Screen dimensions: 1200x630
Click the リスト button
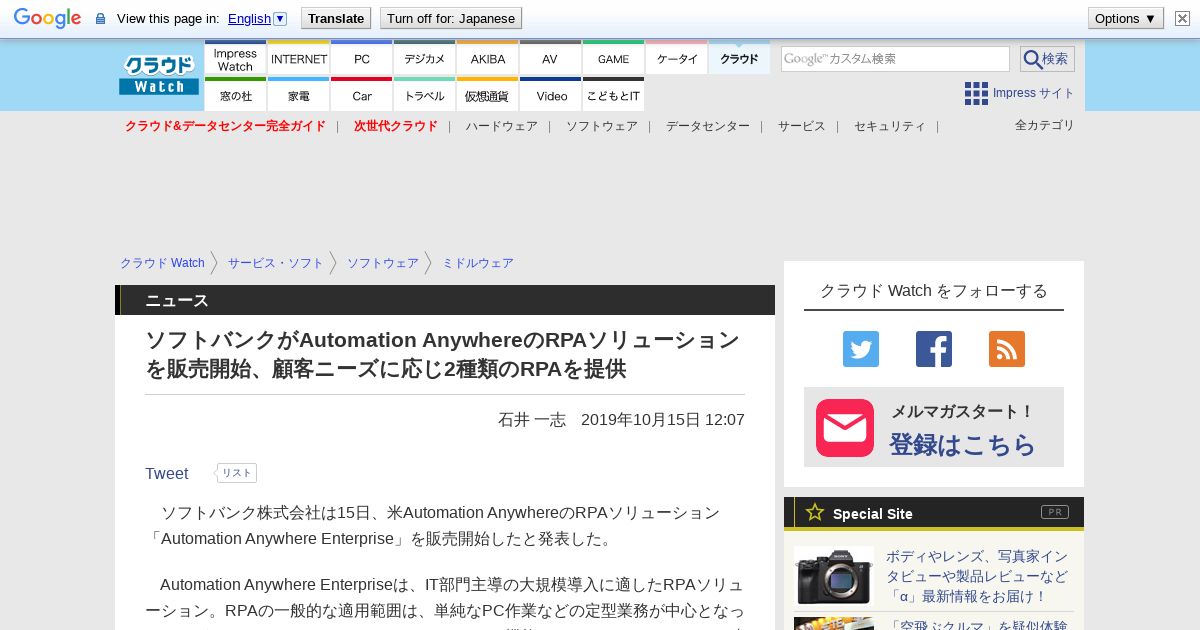click(237, 473)
